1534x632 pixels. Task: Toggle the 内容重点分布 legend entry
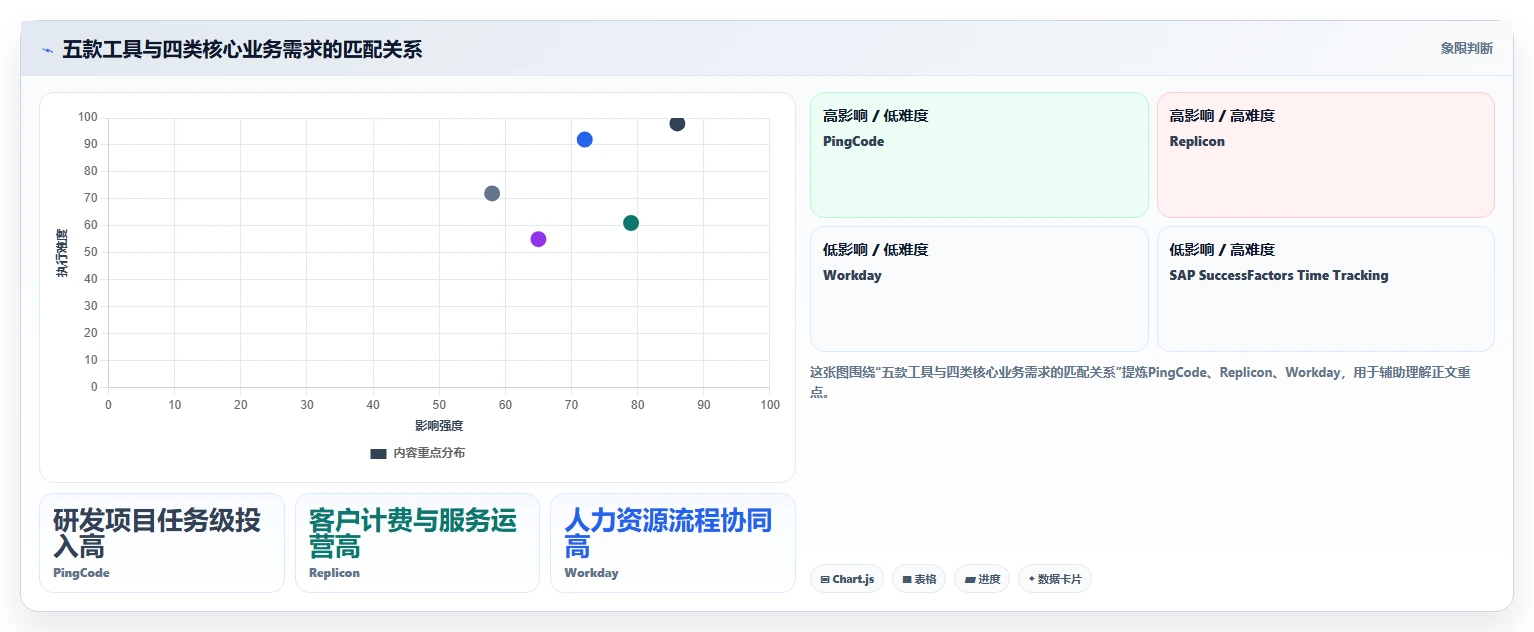click(417, 453)
